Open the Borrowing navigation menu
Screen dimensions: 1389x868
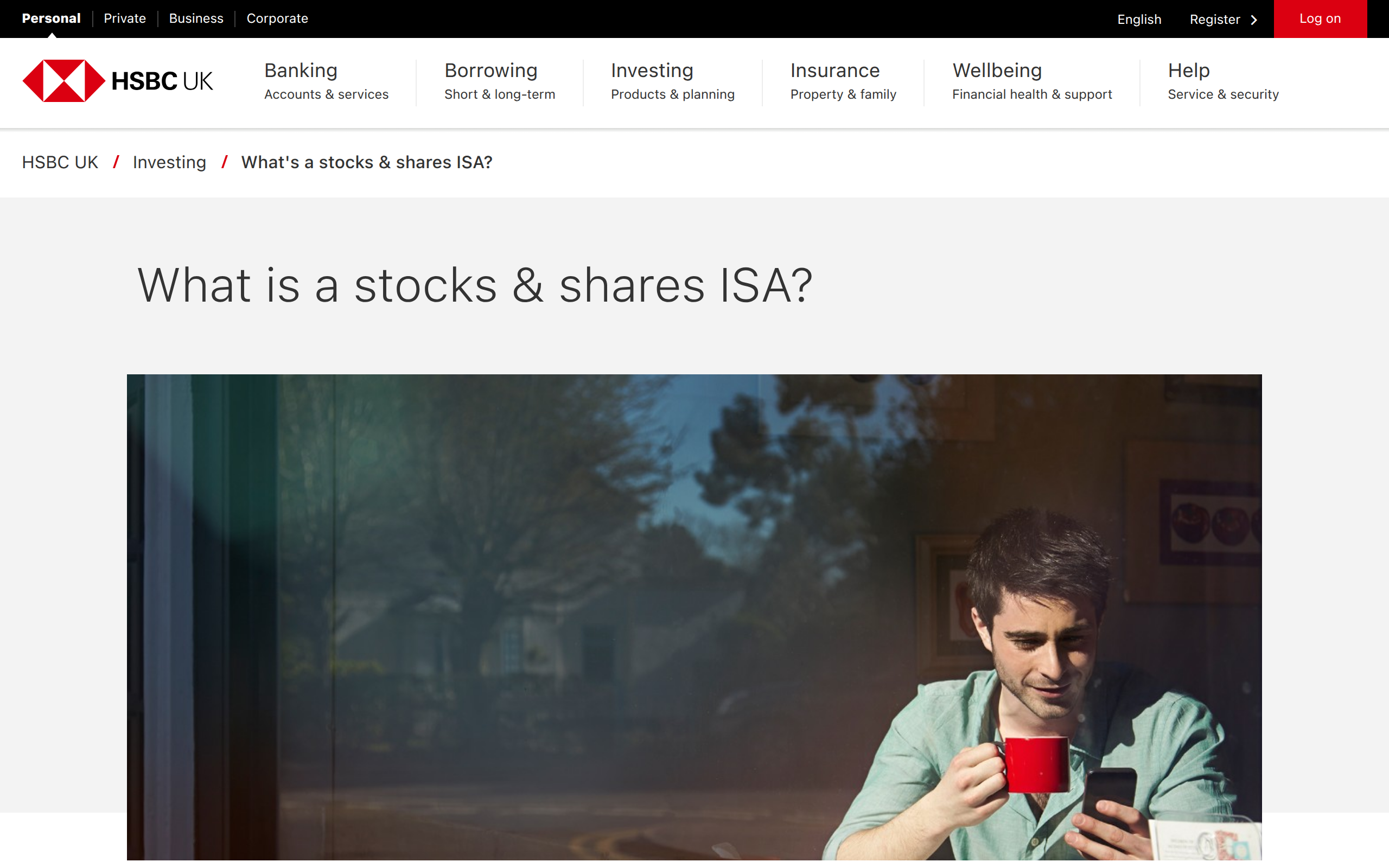pyautogui.click(x=490, y=80)
